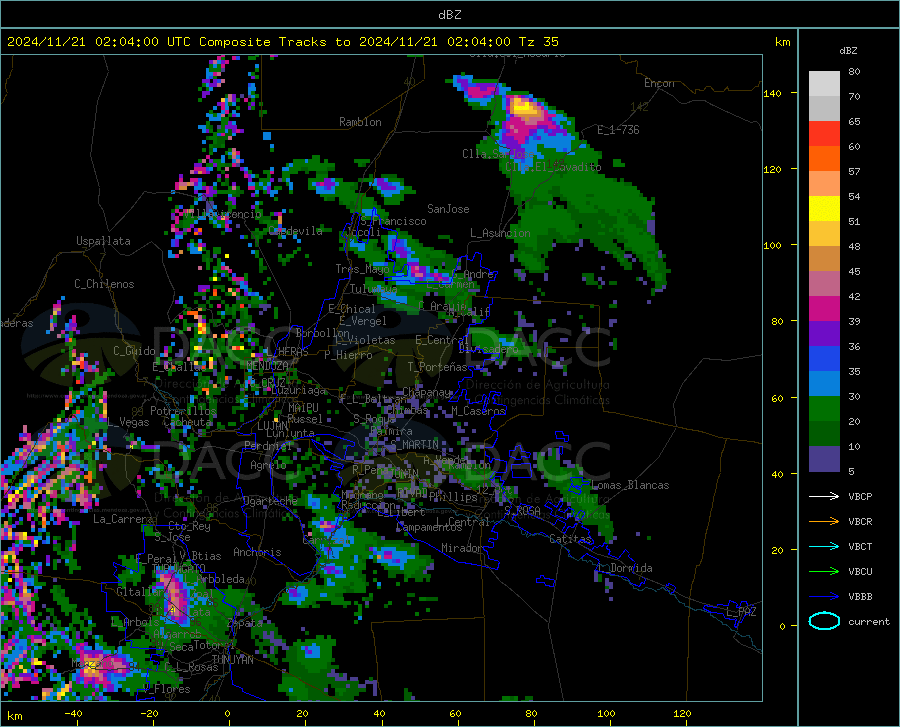Click the SanJose place label
The height and width of the screenshot is (727, 900).
coord(448,209)
